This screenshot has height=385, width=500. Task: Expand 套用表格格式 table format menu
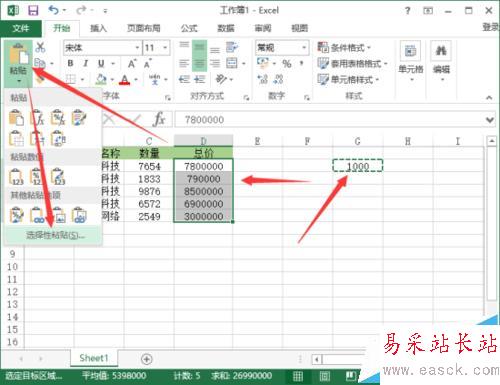(x=352, y=63)
